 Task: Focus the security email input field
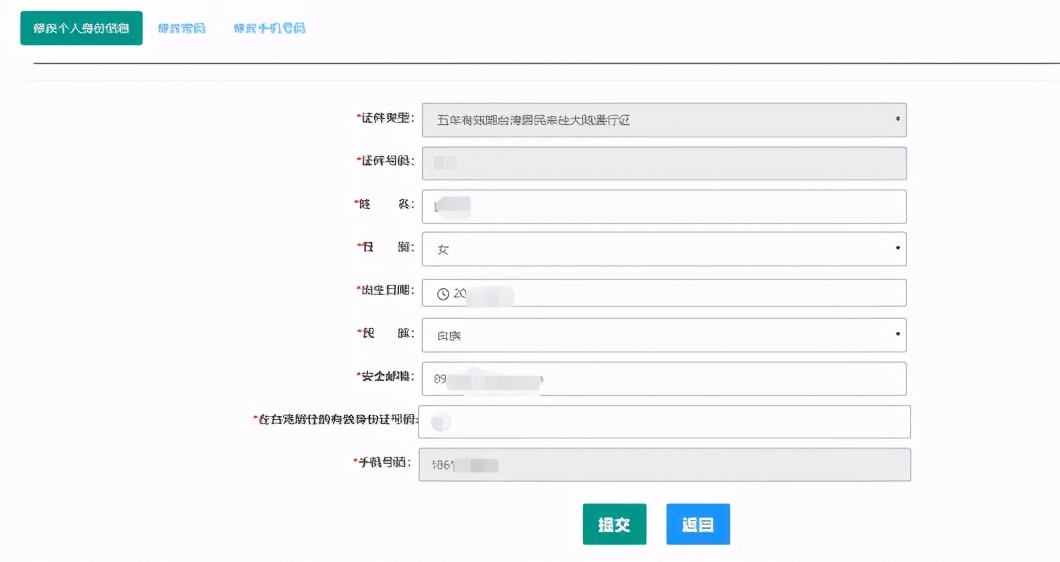click(664, 379)
